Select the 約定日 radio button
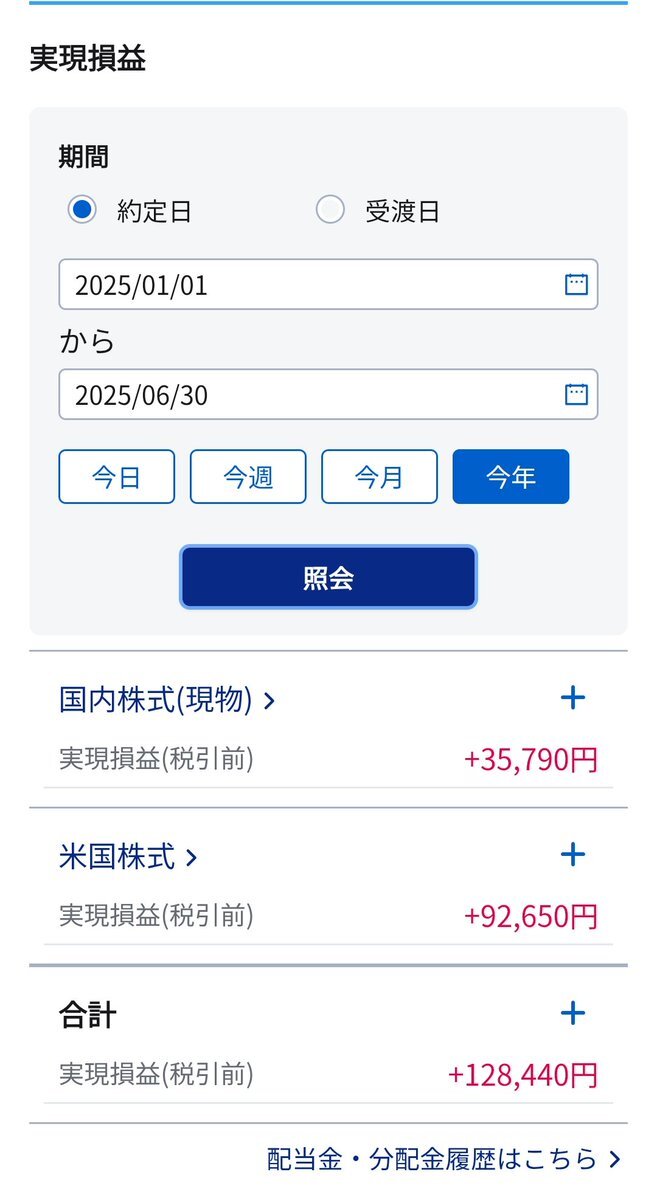This screenshot has width=657, height=1200. [82, 210]
